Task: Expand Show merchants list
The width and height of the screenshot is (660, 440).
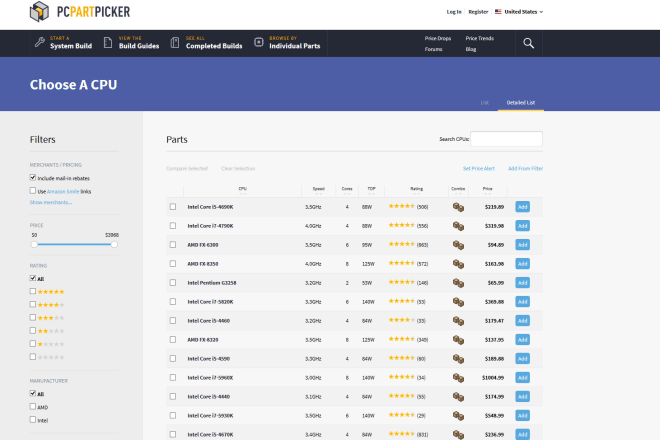Action: point(51,203)
